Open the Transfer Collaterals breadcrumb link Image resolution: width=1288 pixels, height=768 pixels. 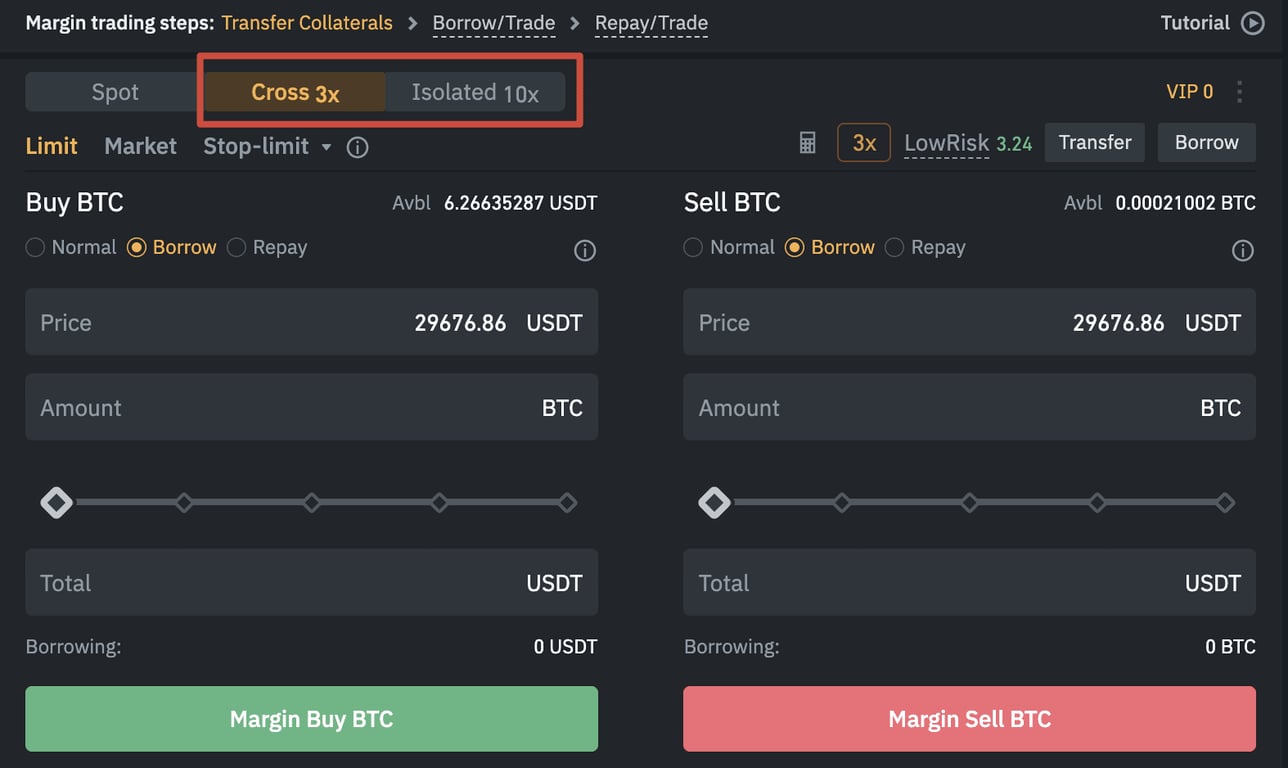[x=307, y=23]
